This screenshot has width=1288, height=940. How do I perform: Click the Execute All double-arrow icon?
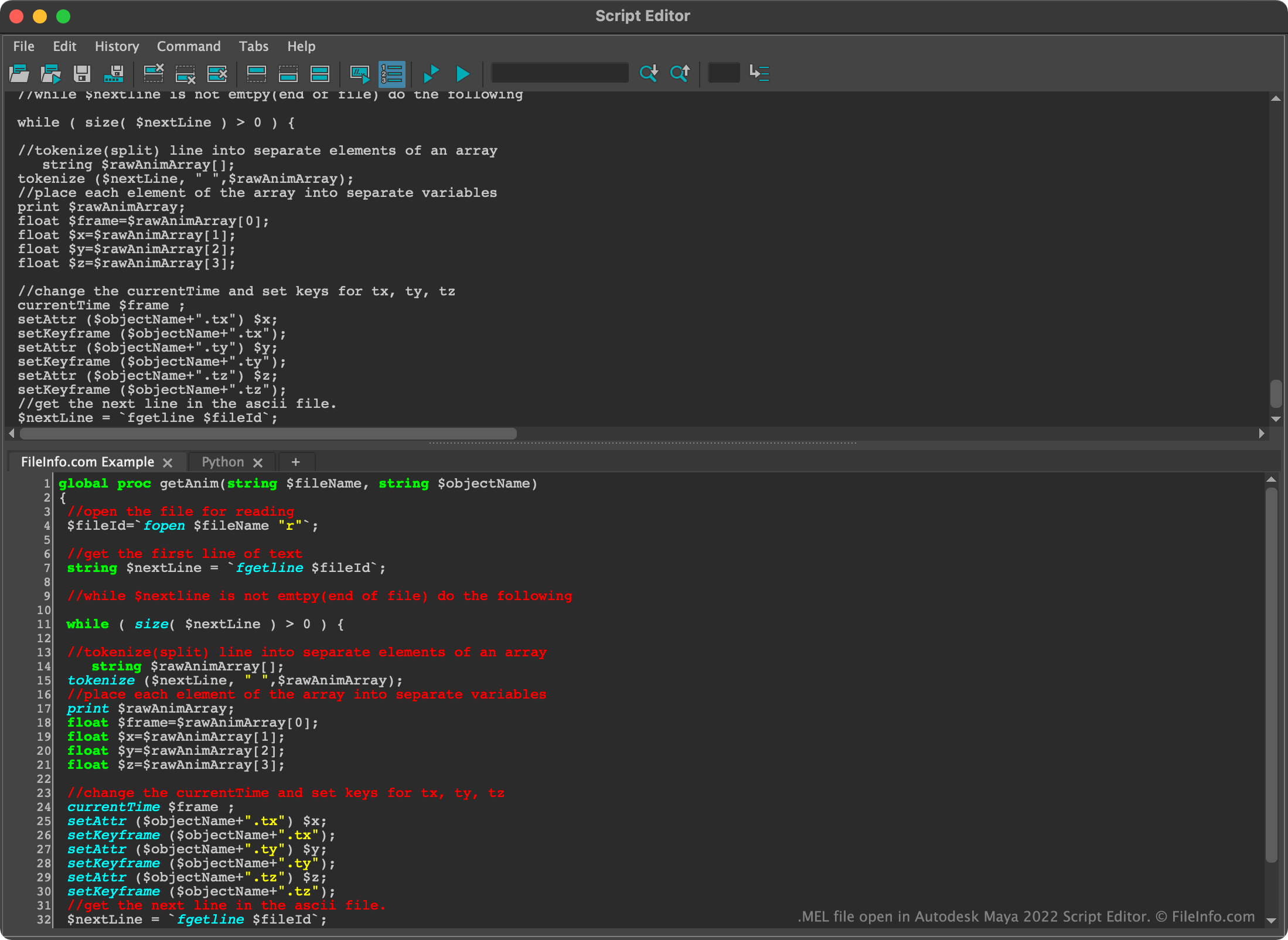coord(431,73)
